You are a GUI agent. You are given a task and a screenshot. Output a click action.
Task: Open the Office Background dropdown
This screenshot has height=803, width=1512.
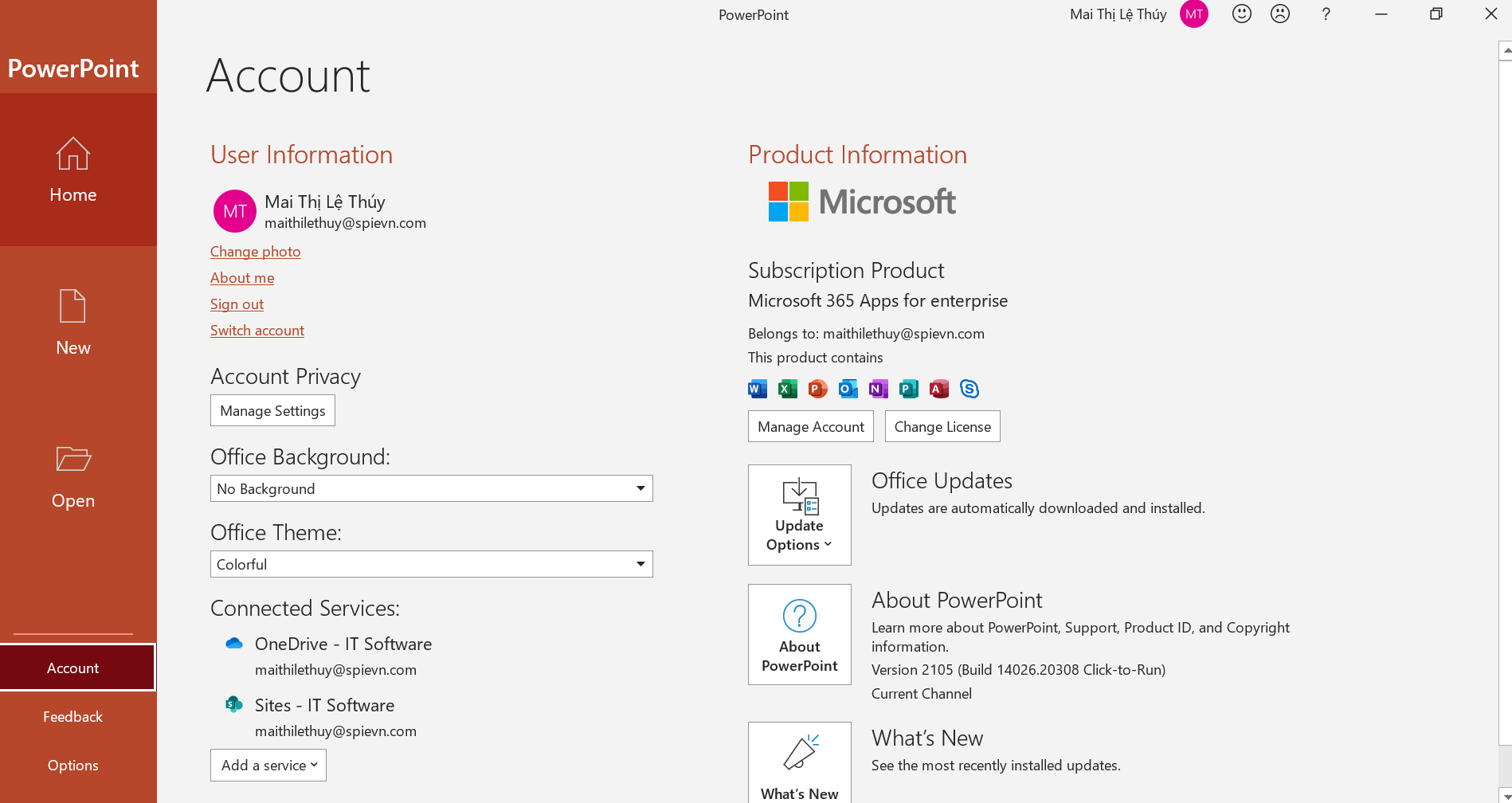tap(432, 488)
